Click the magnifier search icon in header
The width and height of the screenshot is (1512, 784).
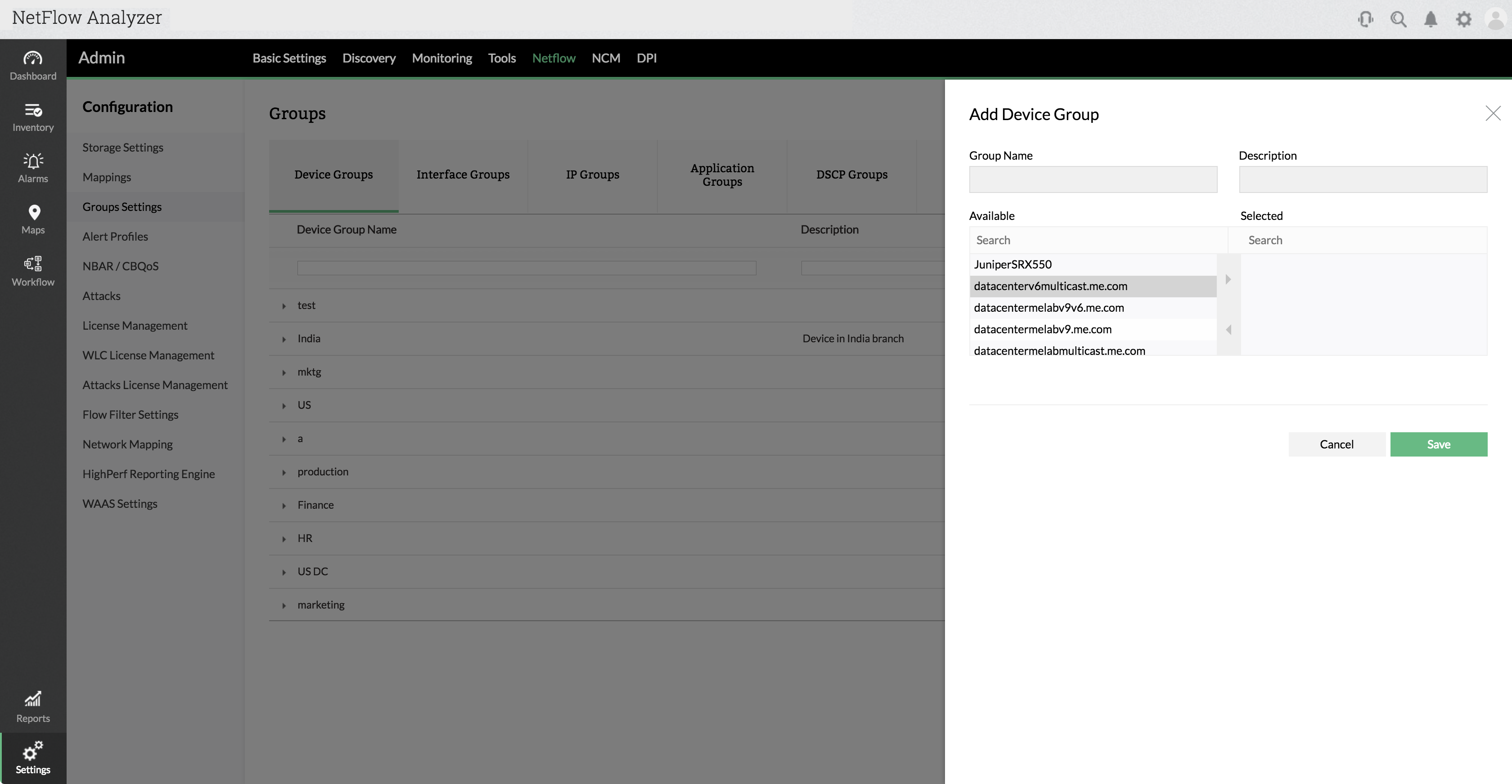[1398, 19]
